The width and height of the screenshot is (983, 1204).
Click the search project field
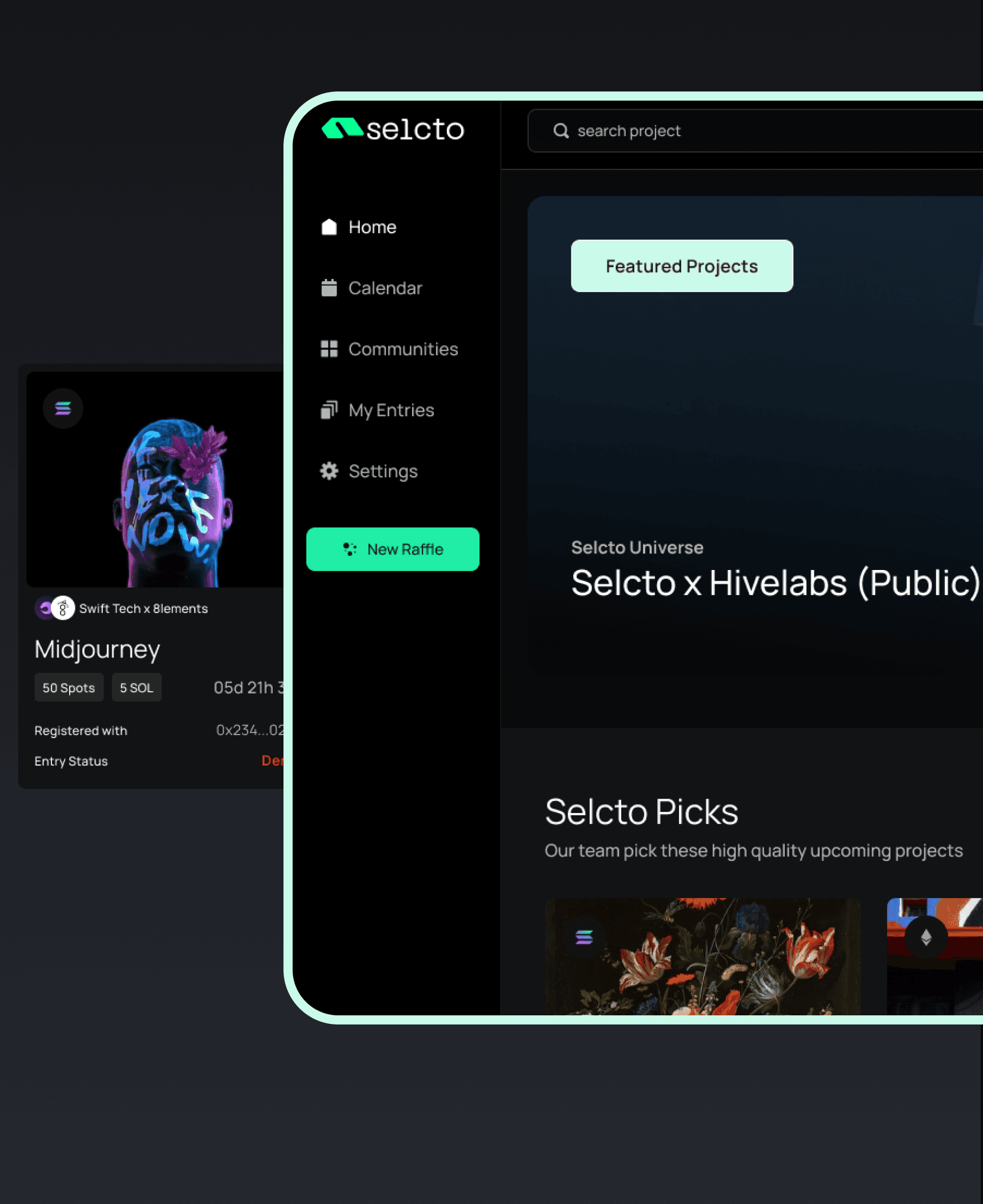[754, 131]
